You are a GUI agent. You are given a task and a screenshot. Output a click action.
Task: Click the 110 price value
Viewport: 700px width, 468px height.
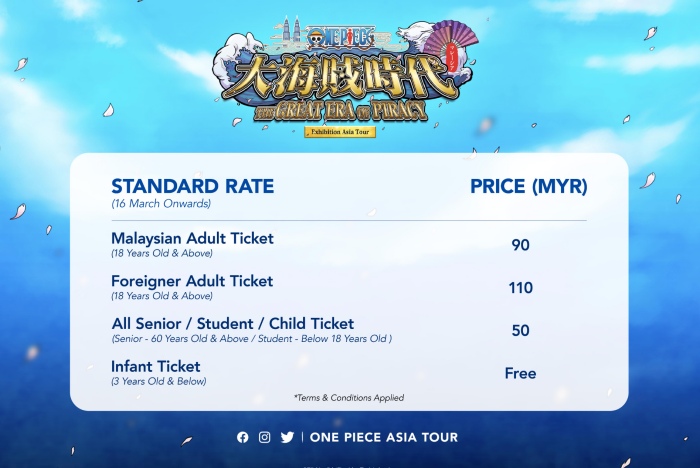521,288
